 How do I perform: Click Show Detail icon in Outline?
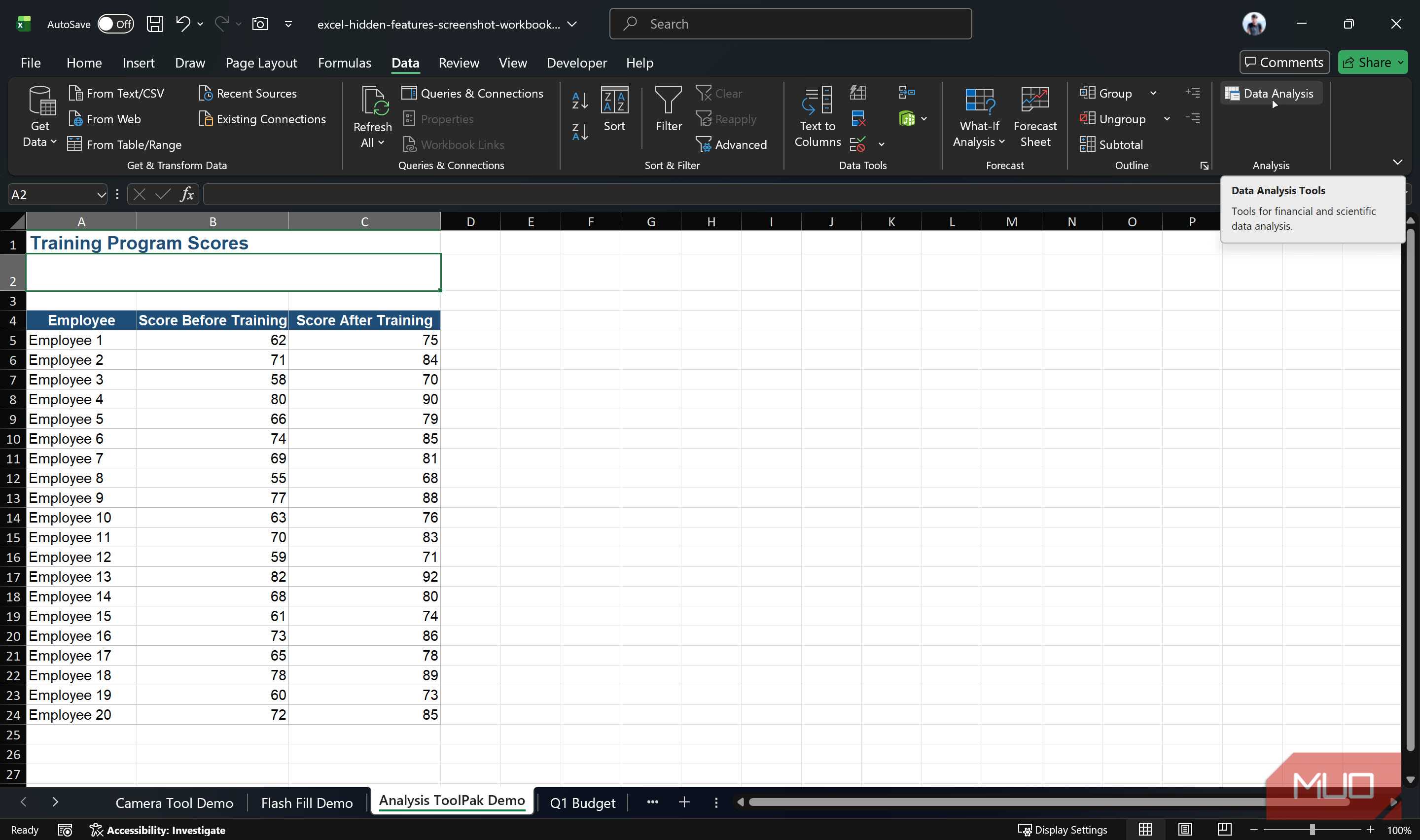pyautogui.click(x=1193, y=92)
